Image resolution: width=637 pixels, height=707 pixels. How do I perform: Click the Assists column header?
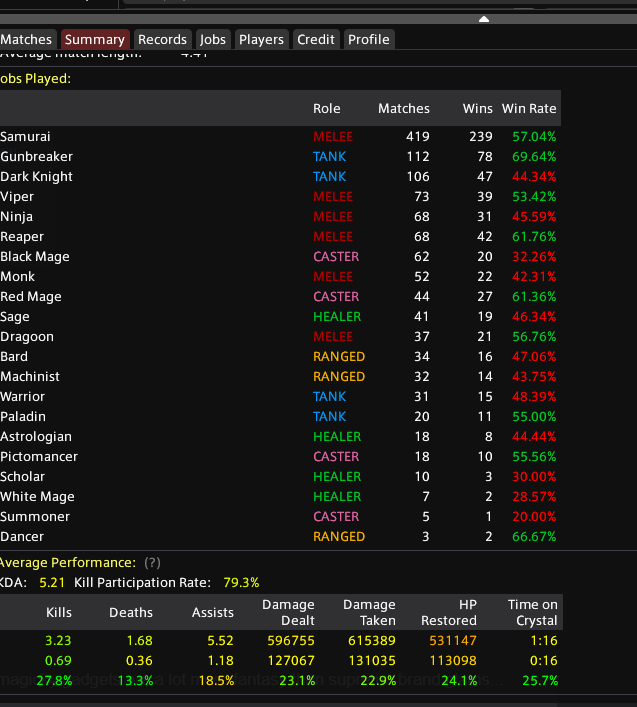[213, 612]
